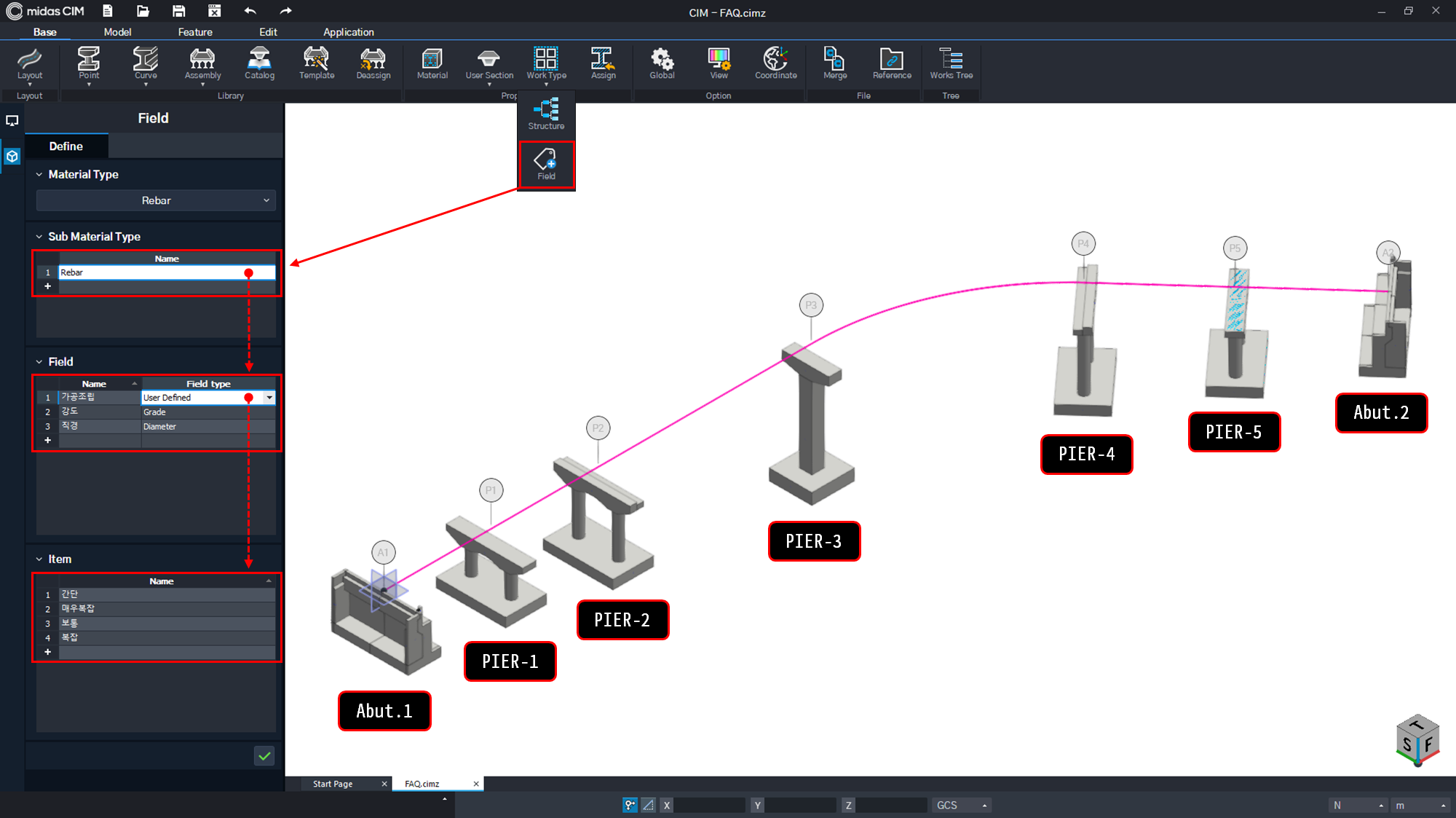Open the m length unit dropdown
Screen dimensions: 1456x818
tap(1420, 805)
